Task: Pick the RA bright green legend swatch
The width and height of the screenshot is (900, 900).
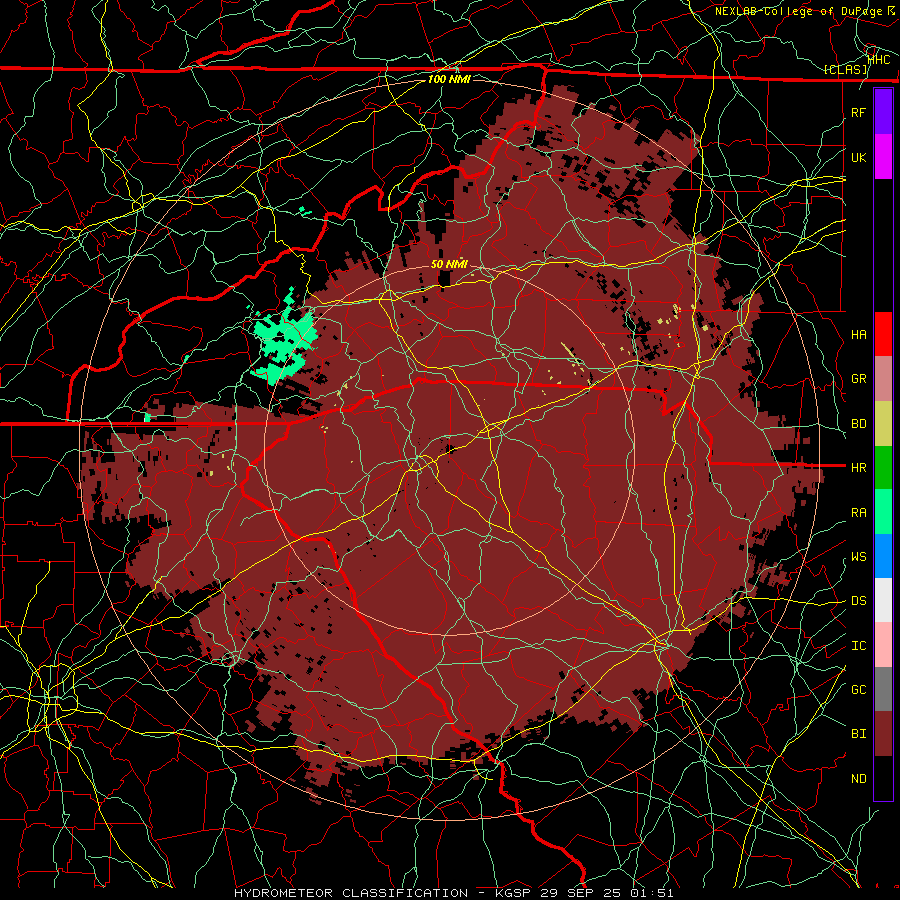Action: (883, 512)
